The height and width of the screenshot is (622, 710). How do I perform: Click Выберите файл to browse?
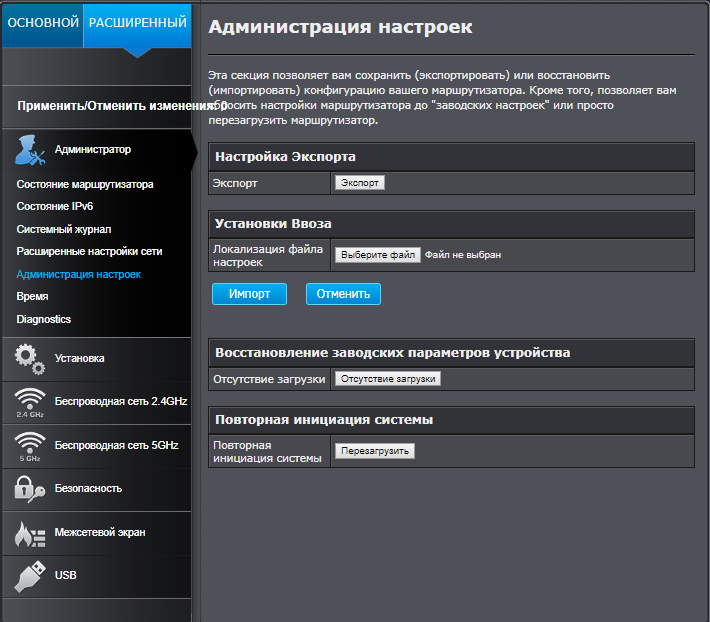click(377, 255)
